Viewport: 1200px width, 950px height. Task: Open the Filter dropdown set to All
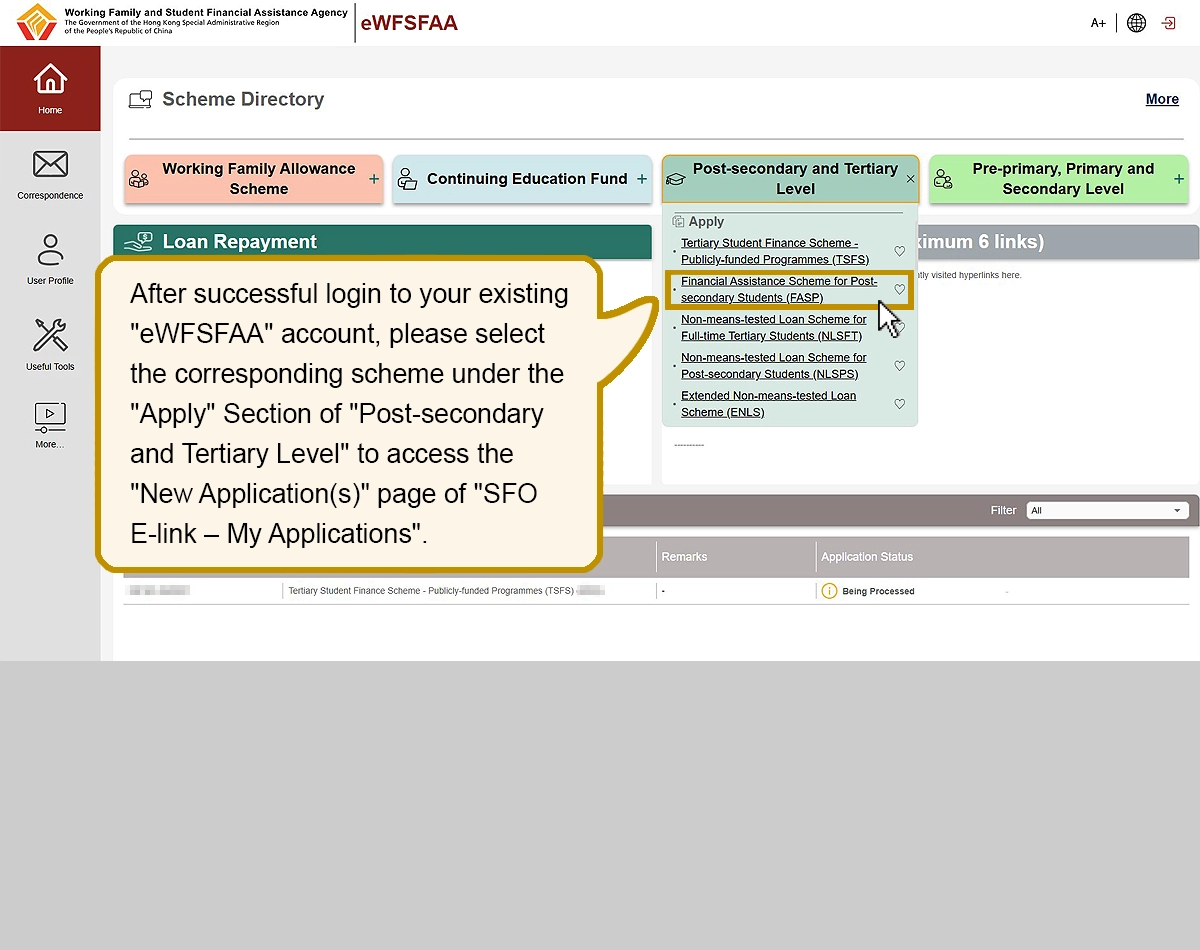point(1107,510)
